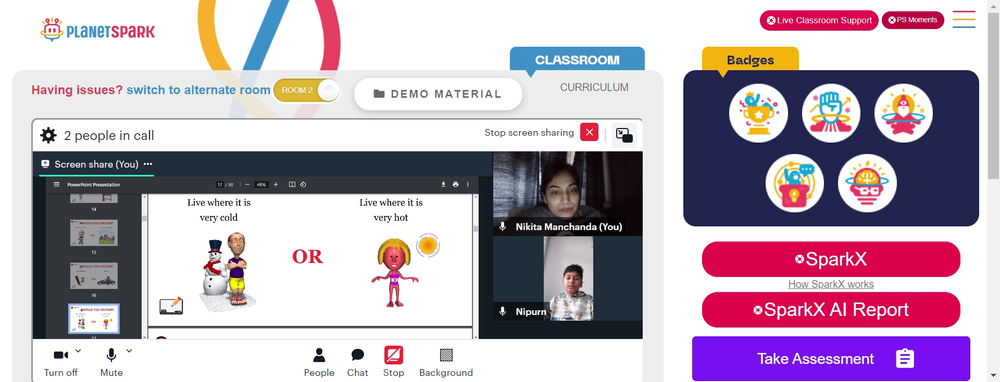Click the trophy badge

(758, 114)
